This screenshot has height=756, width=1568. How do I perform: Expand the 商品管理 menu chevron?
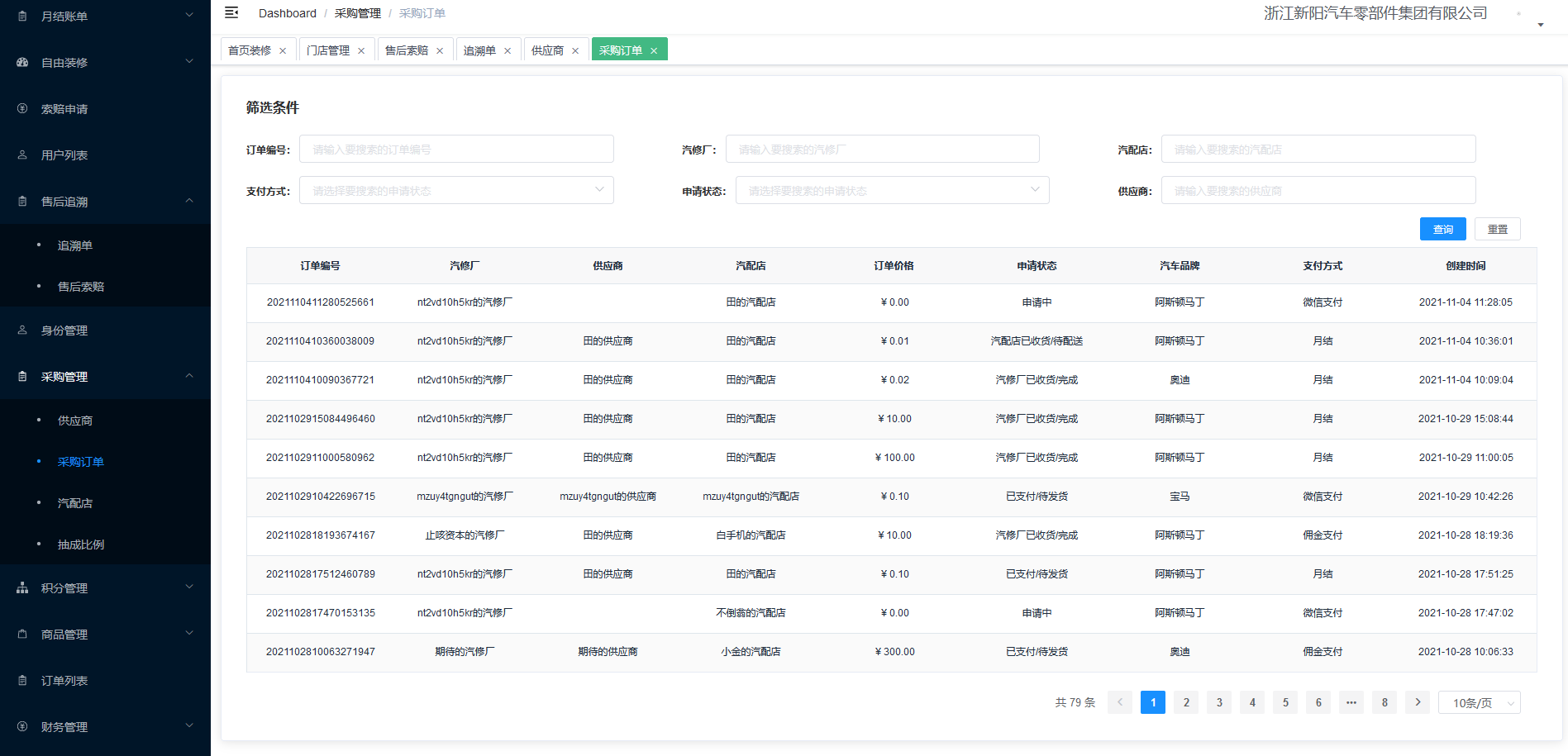pos(189,633)
